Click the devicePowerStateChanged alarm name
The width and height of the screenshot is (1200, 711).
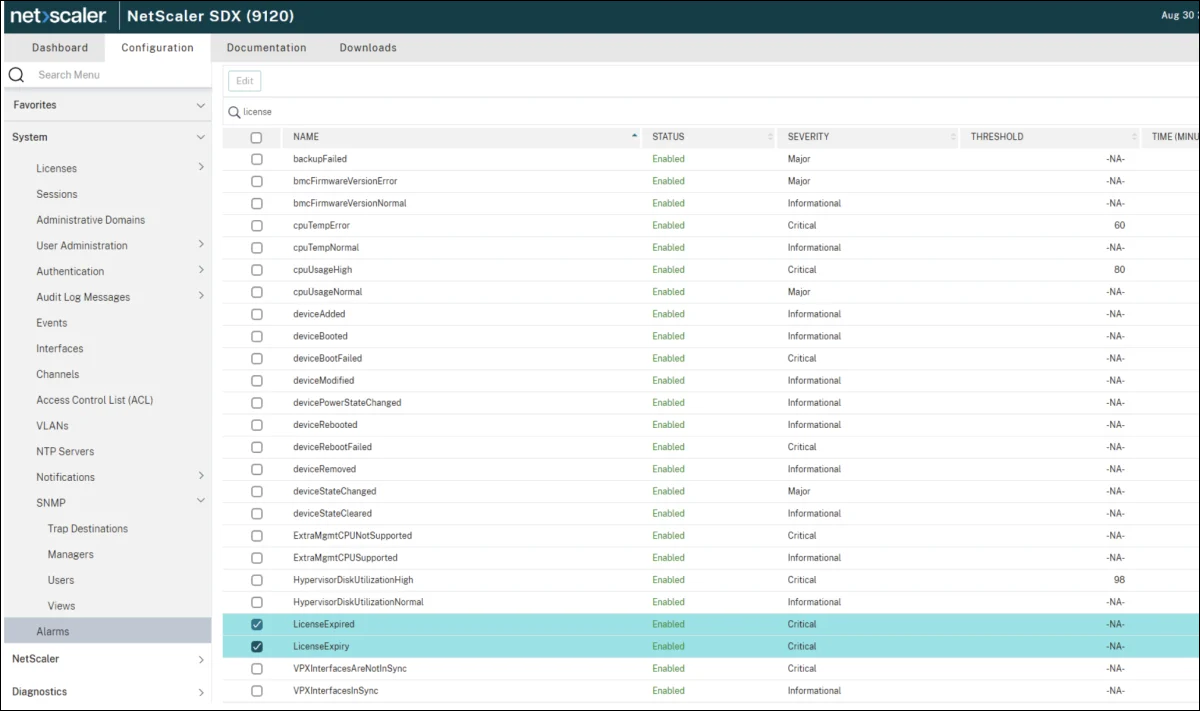coord(347,403)
